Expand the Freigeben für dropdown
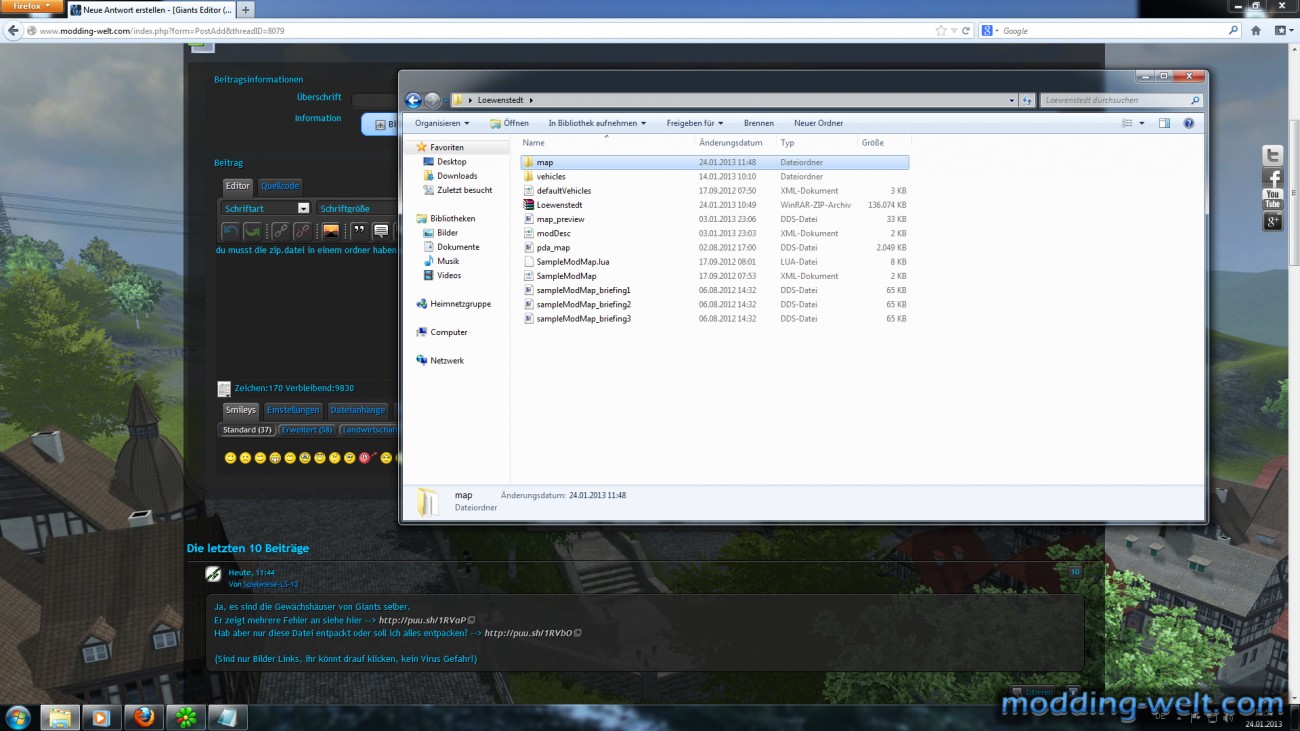Screen dimensions: 1300x731 [x=695, y=123]
